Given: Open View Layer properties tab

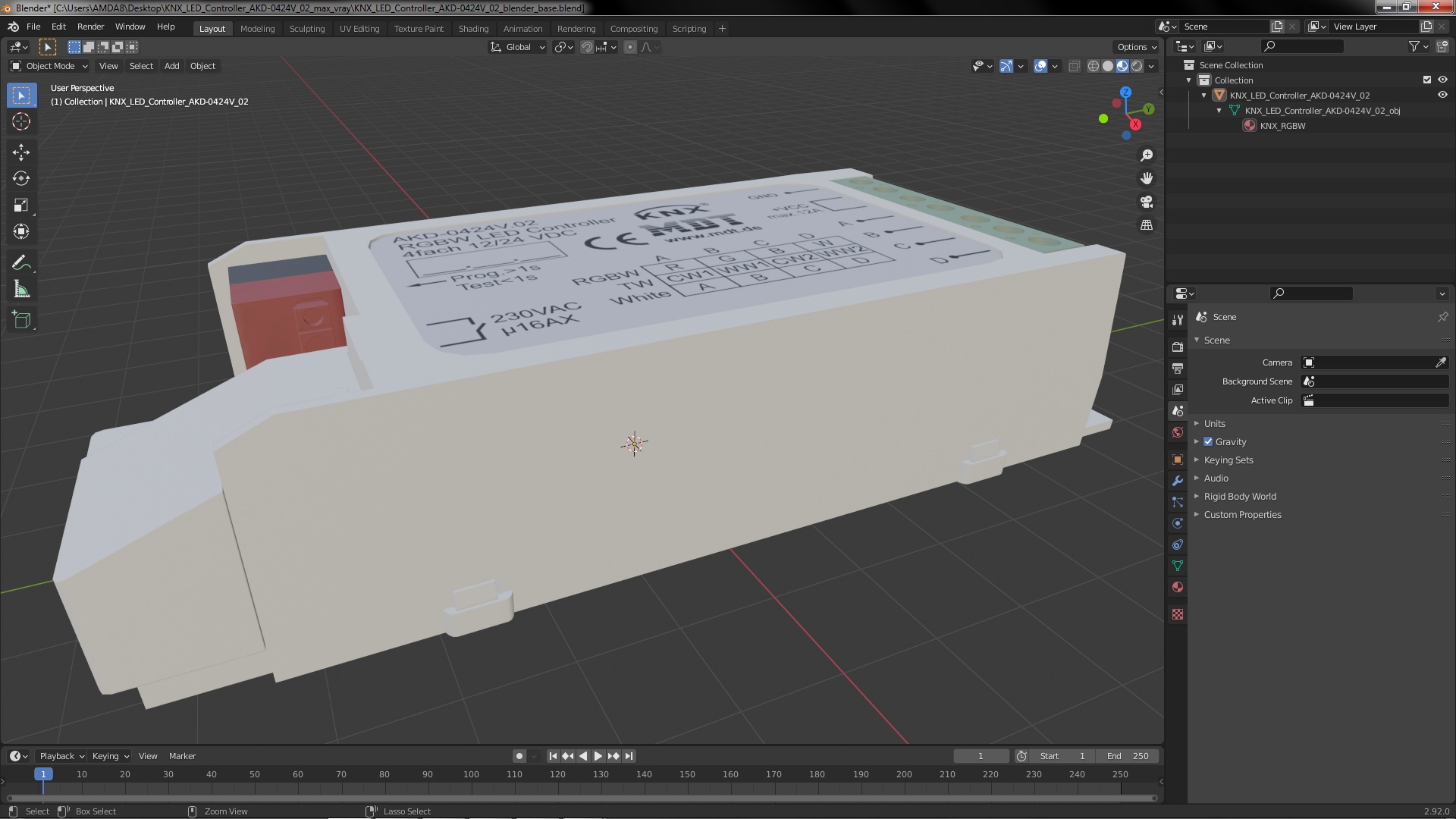Looking at the screenshot, I should (1178, 389).
